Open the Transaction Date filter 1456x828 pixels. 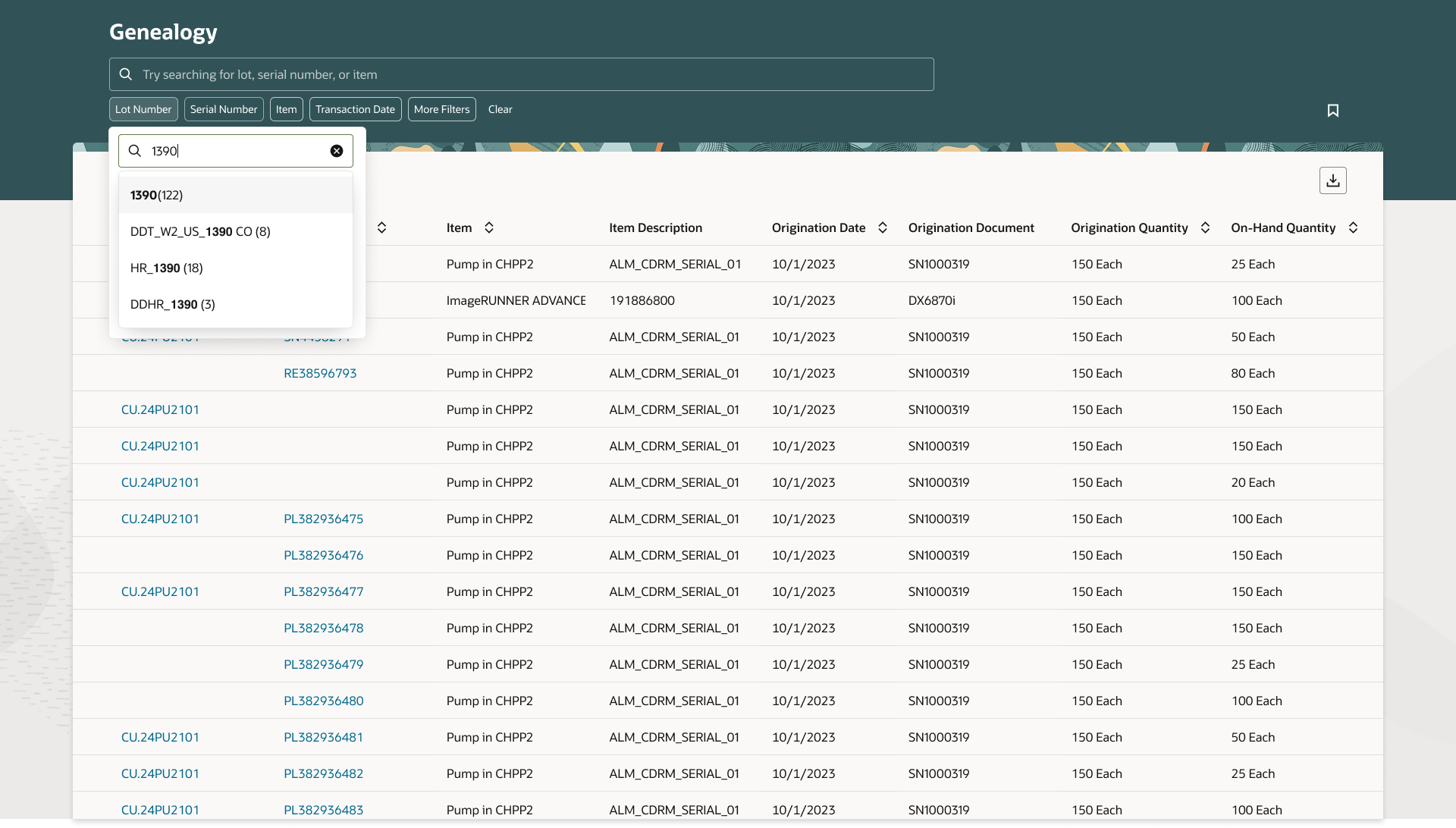[355, 109]
